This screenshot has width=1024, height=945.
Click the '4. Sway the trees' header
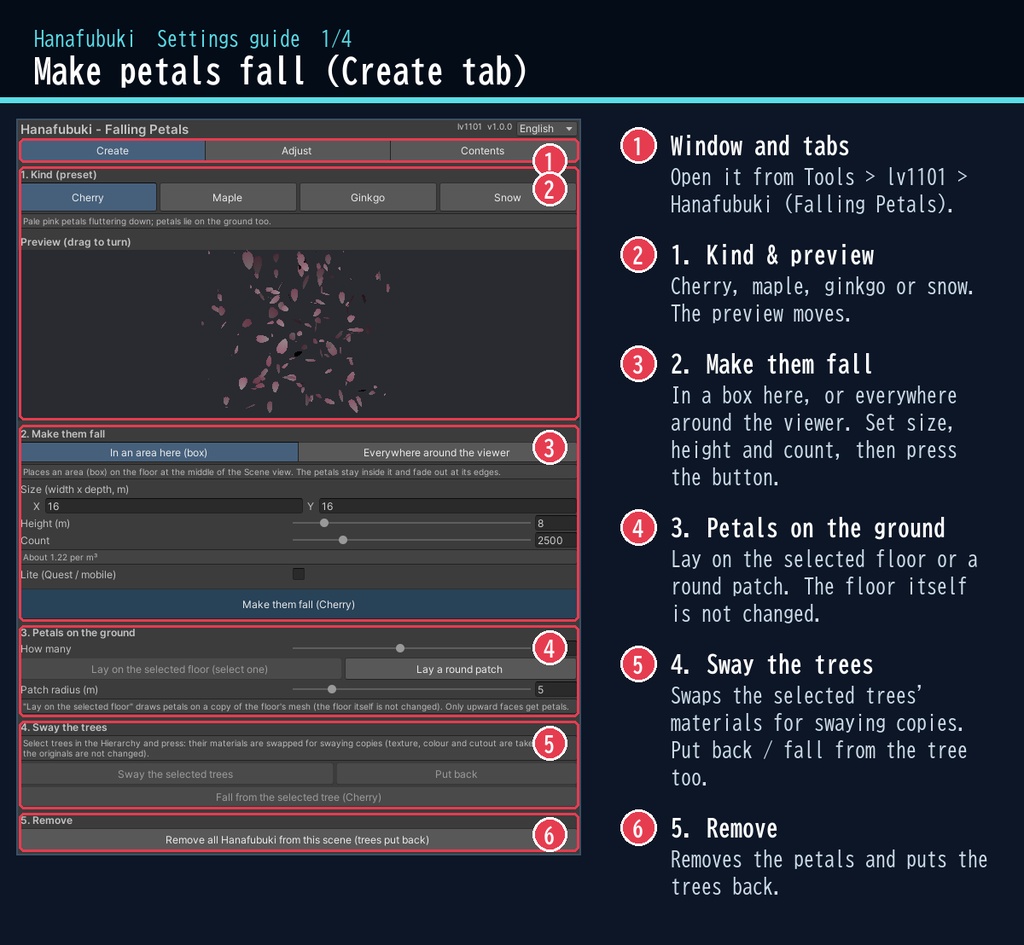[x=63, y=727]
